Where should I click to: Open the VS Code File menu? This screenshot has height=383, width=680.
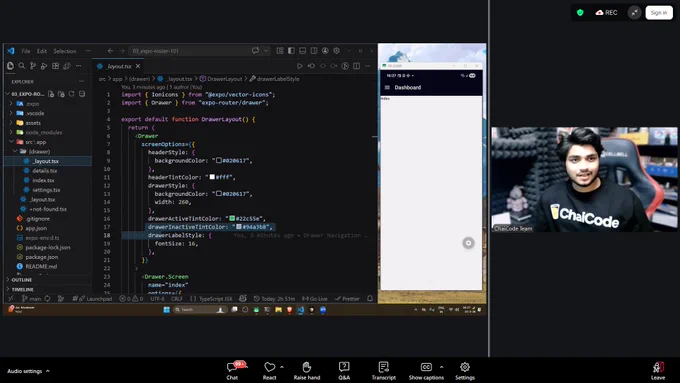tap(26, 51)
